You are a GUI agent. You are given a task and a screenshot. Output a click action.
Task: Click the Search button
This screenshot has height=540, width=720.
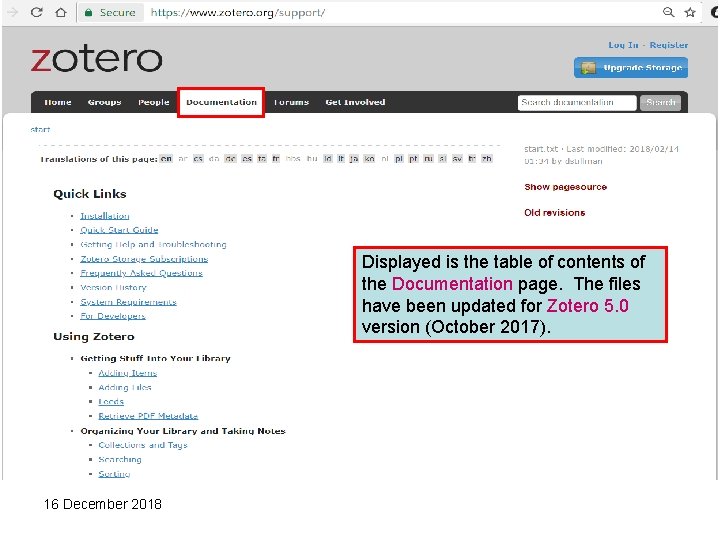[661, 102]
